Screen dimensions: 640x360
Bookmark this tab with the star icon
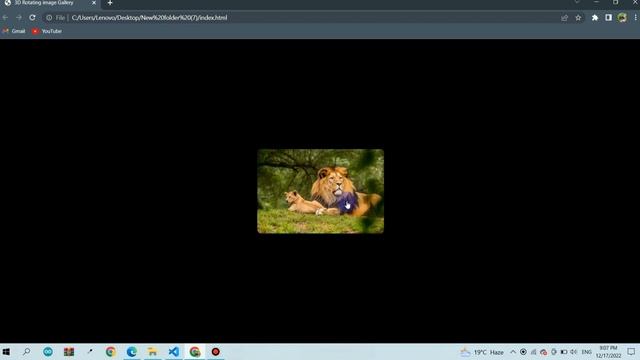click(578, 18)
